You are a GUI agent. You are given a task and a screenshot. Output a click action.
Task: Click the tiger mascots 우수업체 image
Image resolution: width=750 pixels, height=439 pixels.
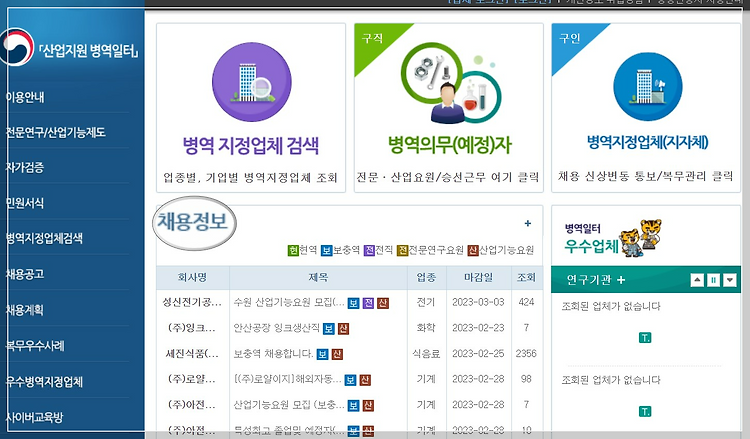tap(640, 238)
